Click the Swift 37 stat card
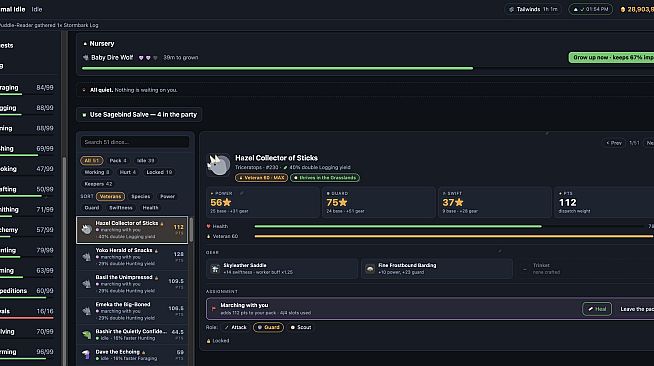Image resolution: width=654 pixels, height=366 pixels. click(x=495, y=202)
